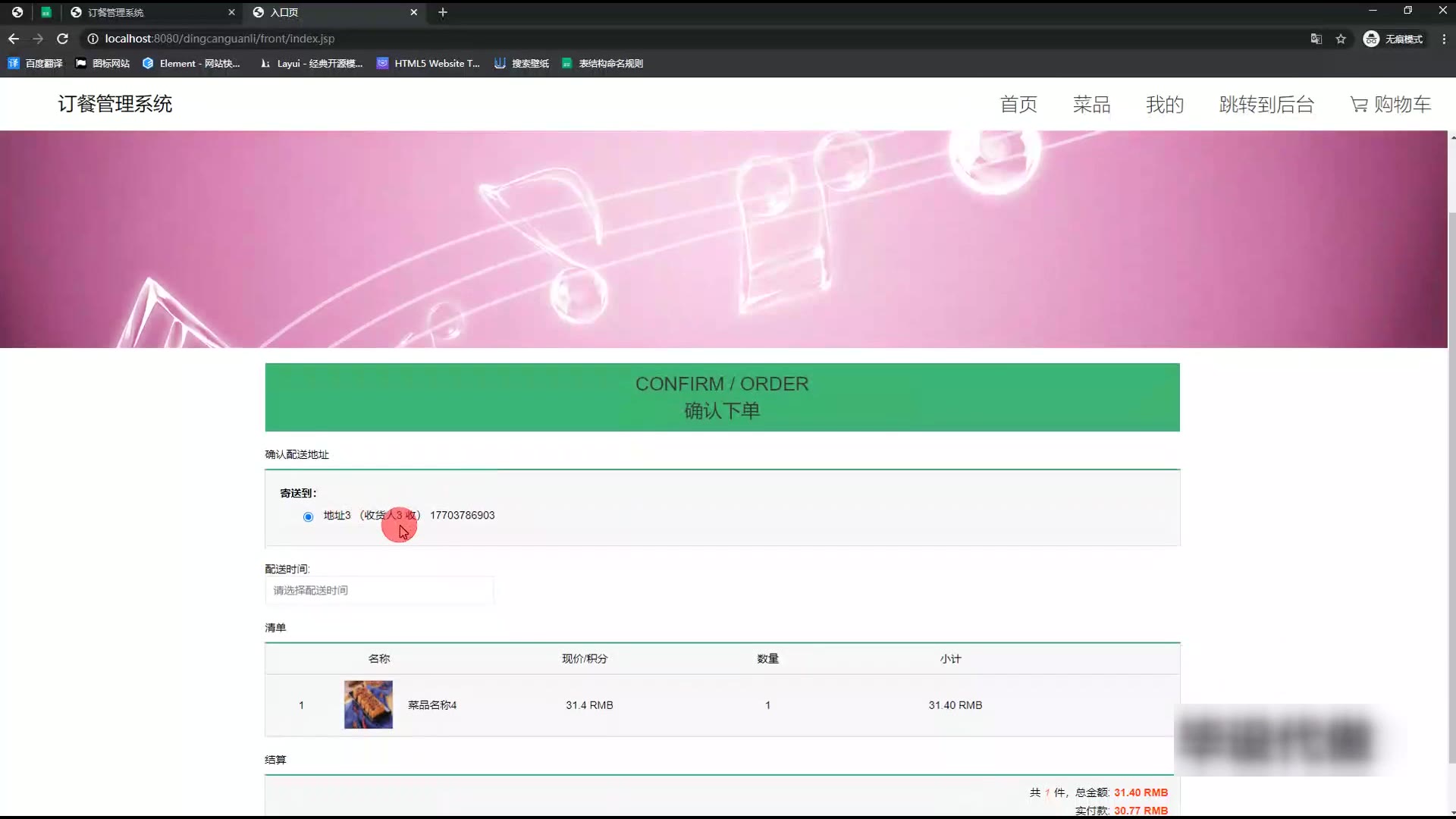Open the 图标网站 bookmark

coord(102,64)
